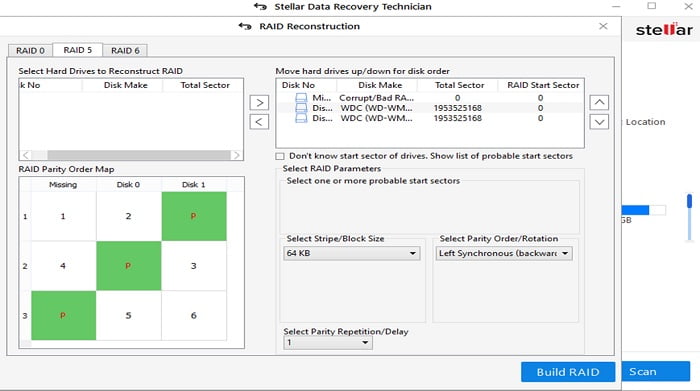Viewport: 700px width, 391px height.
Task: Click the vertical scrollbar in main window
Action: (690, 217)
